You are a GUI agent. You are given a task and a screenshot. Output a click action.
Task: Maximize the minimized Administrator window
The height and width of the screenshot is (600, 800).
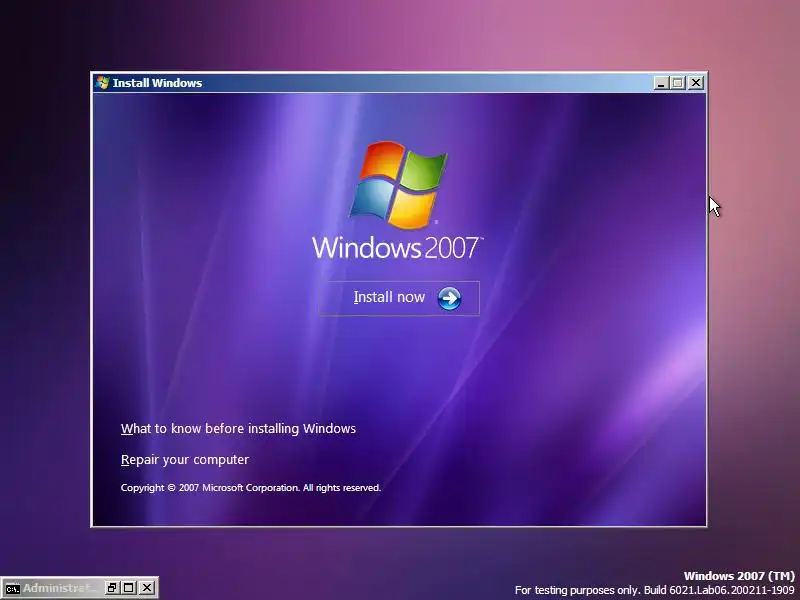[129, 588]
